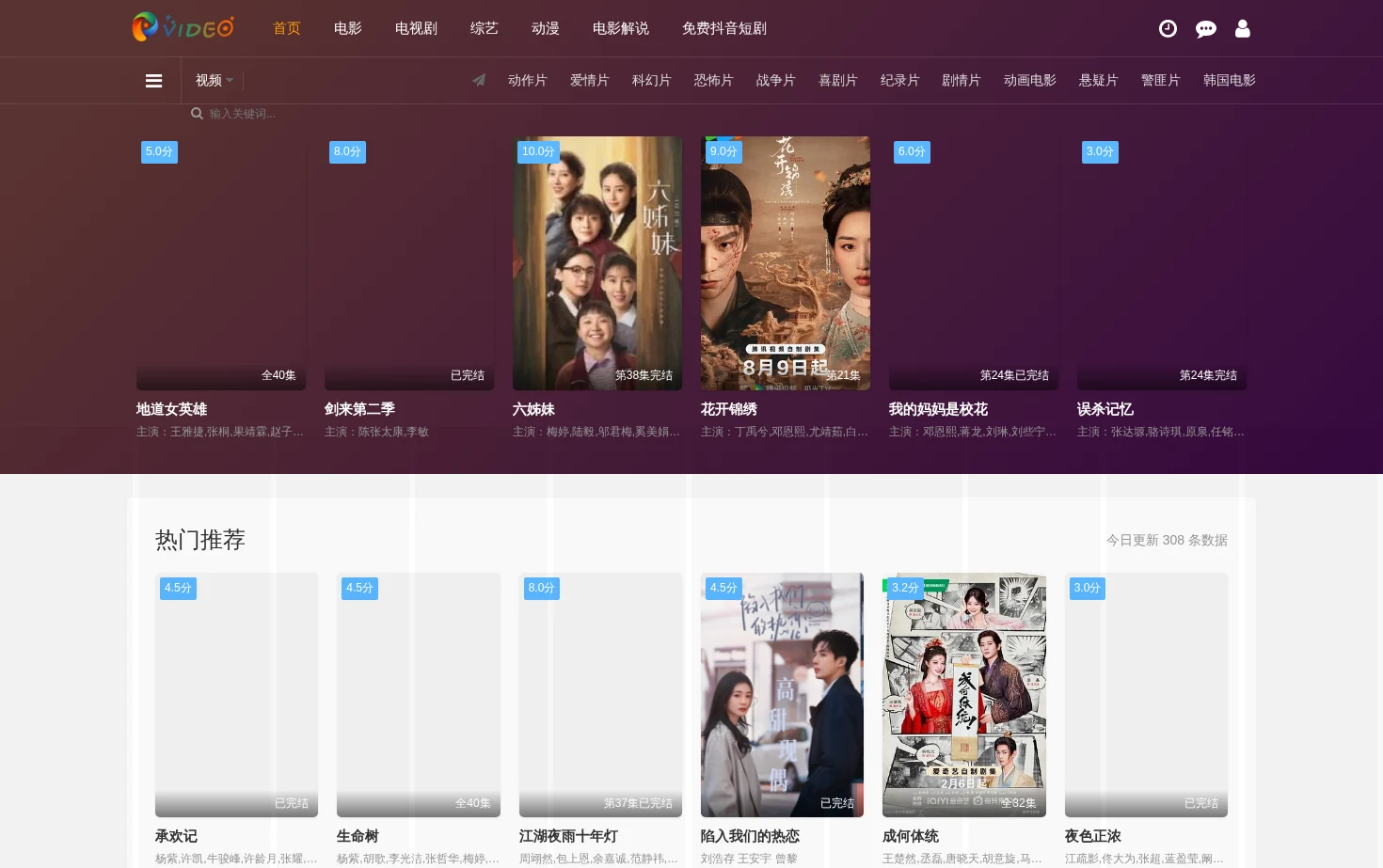Click the 承欢记 title link
This screenshot has width=1383, height=868.
[176, 836]
